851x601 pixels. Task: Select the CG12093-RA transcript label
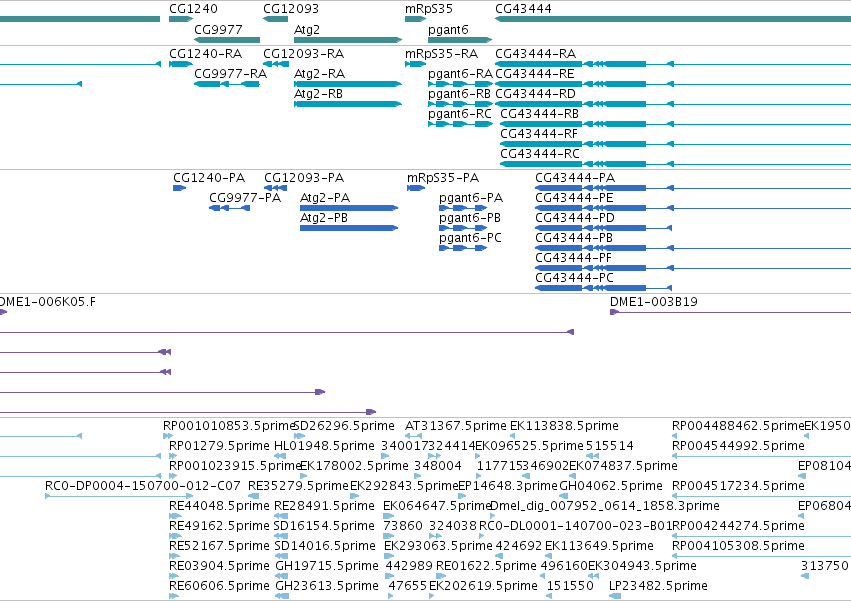click(x=303, y=54)
